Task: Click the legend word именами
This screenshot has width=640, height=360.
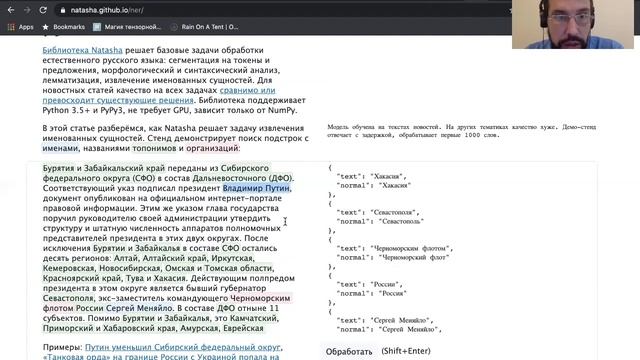Action: coord(60,148)
